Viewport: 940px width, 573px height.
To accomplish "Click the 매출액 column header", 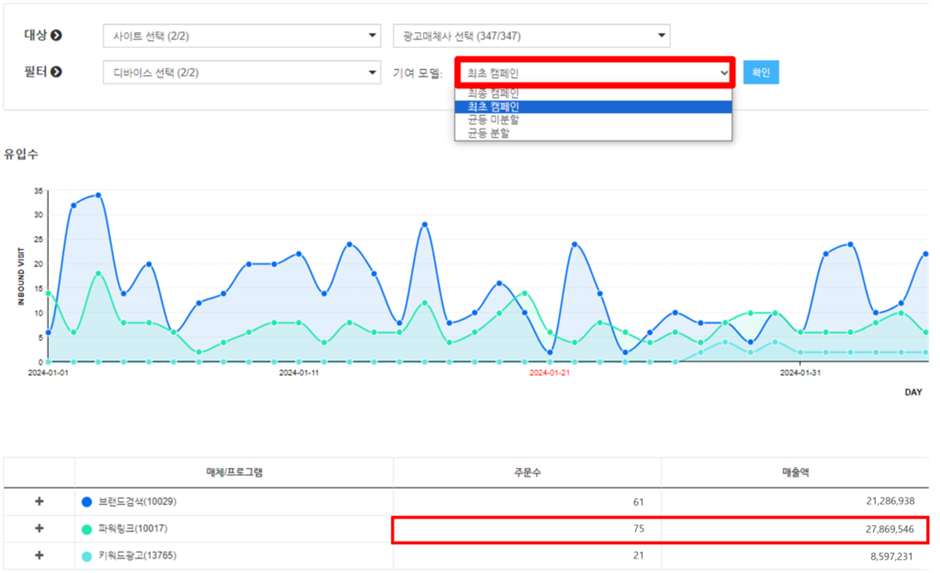I will (x=794, y=472).
